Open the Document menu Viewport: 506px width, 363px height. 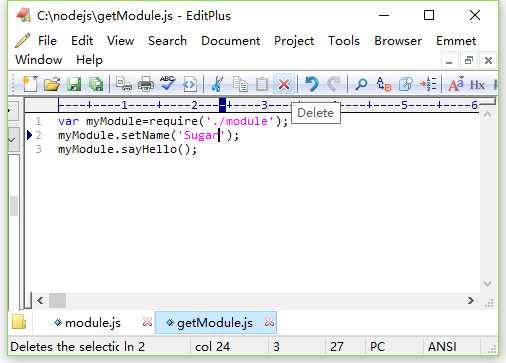(231, 41)
